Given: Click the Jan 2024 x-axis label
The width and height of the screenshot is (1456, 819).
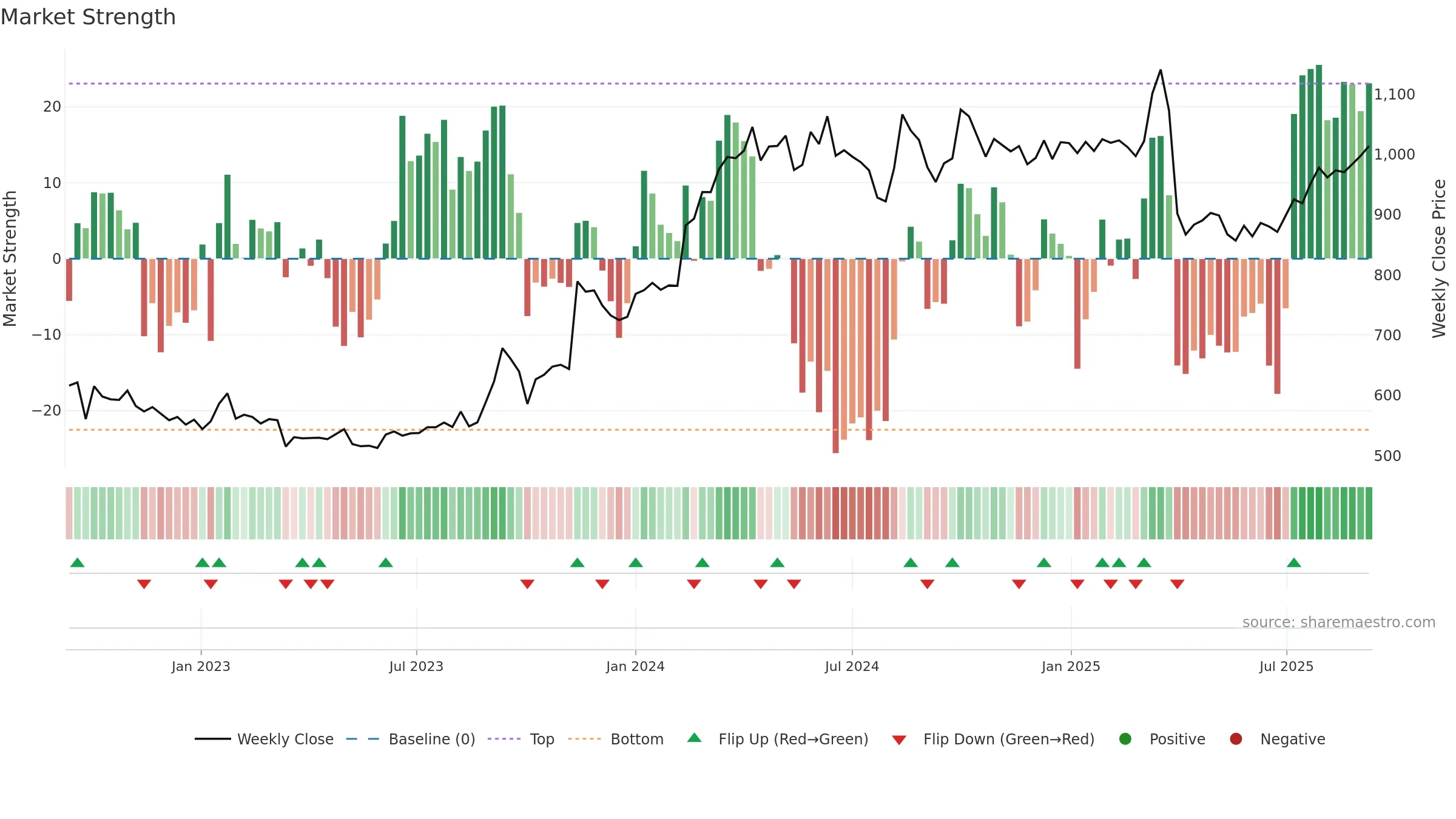Looking at the screenshot, I should pos(635,666).
